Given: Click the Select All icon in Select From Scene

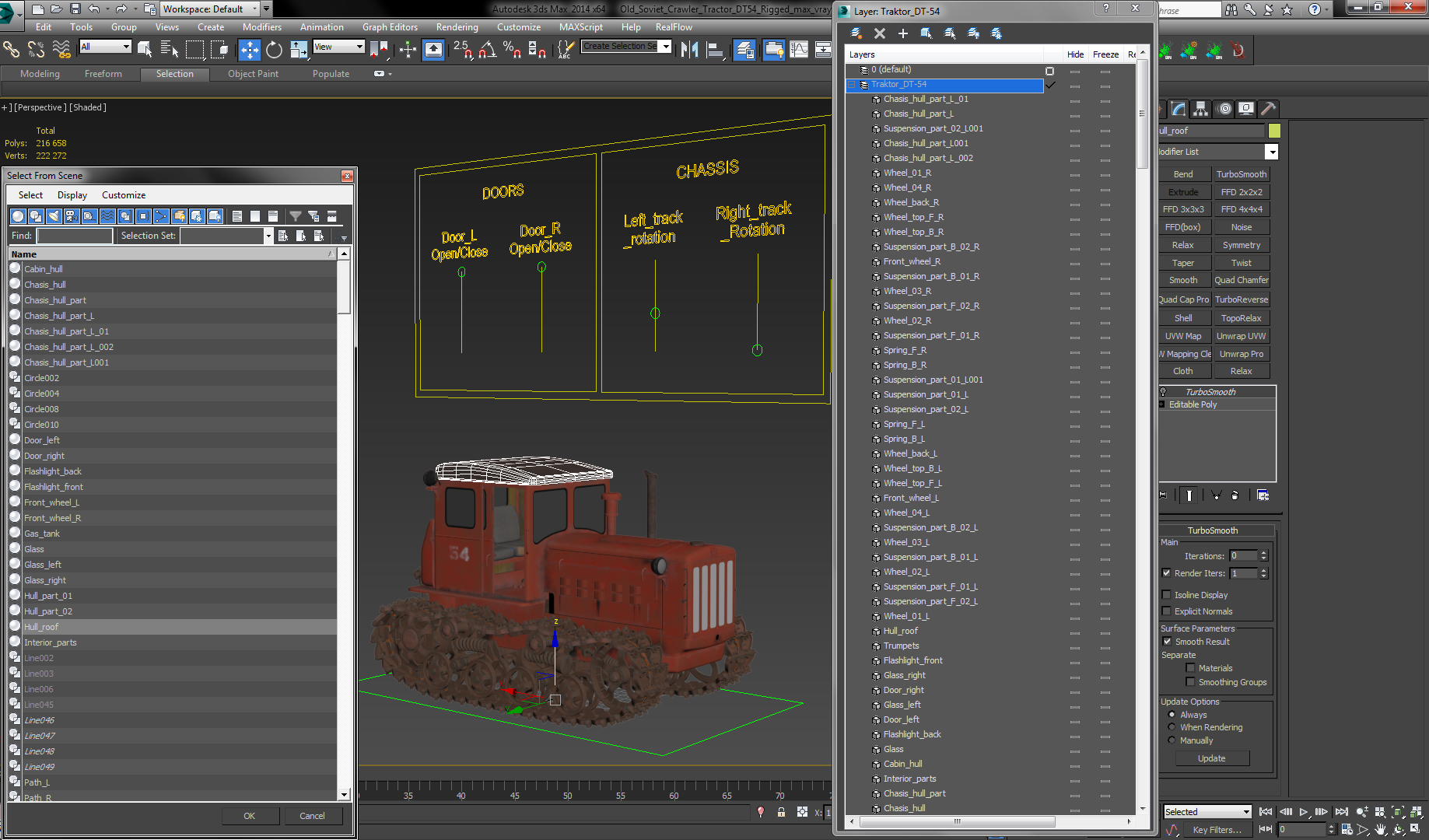Looking at the screenshot, I should [237, 215].
